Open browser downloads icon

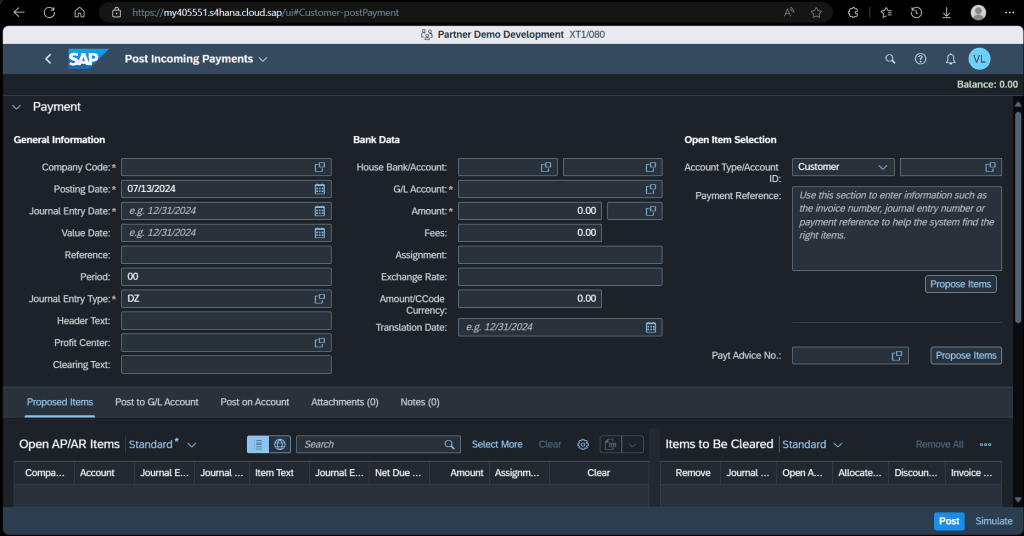[x=946, y=12]
